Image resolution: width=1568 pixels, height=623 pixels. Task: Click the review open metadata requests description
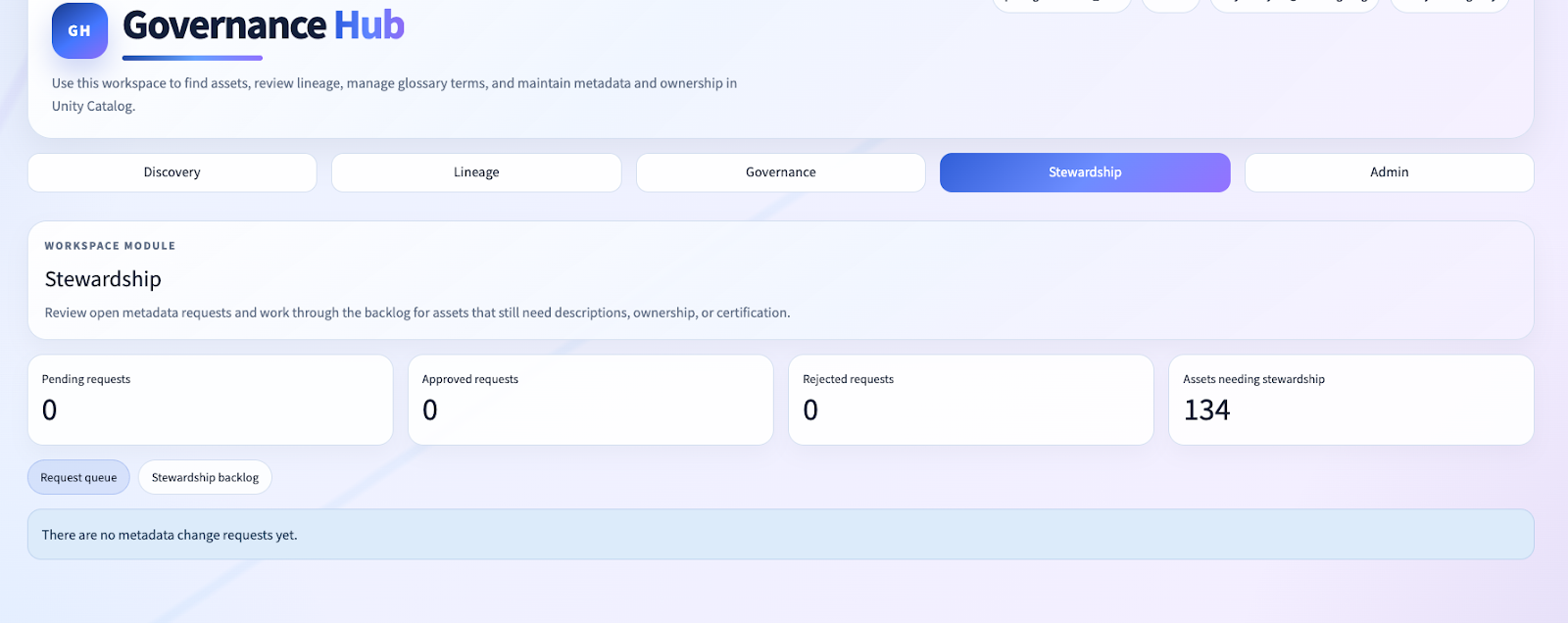[x=416, y=312]
